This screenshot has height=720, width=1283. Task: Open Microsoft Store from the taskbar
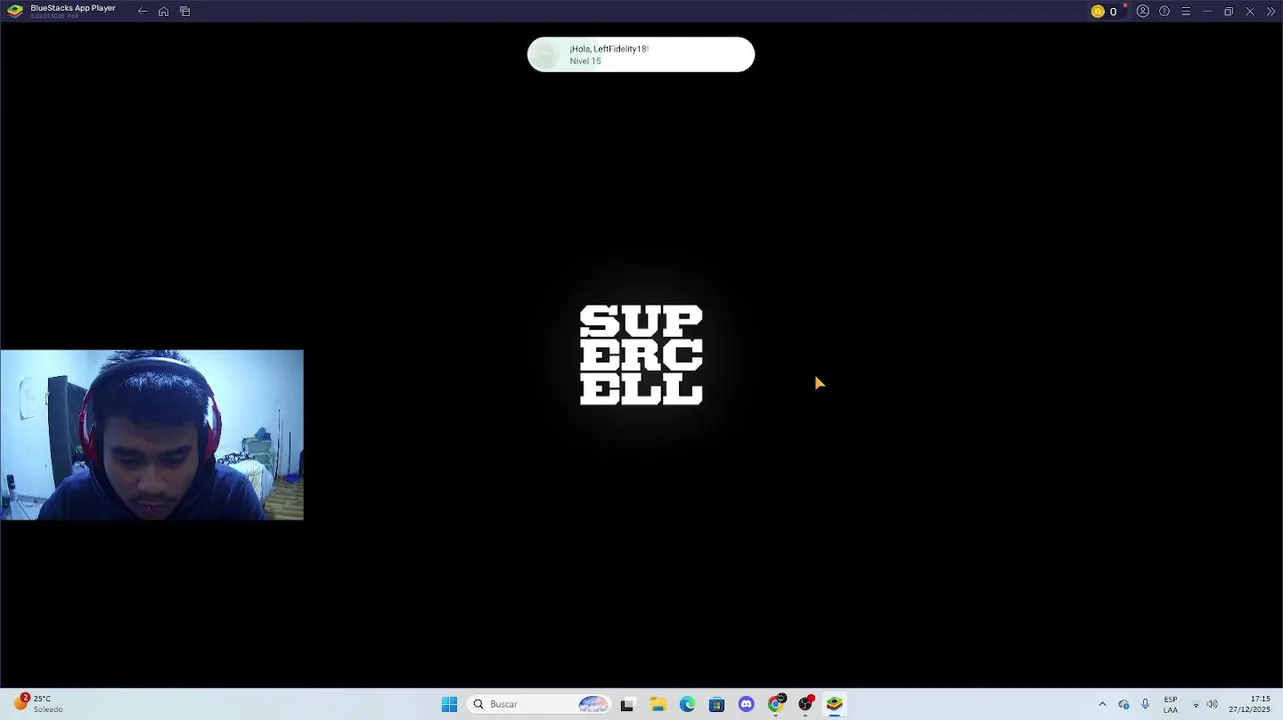tap(716, 704)
